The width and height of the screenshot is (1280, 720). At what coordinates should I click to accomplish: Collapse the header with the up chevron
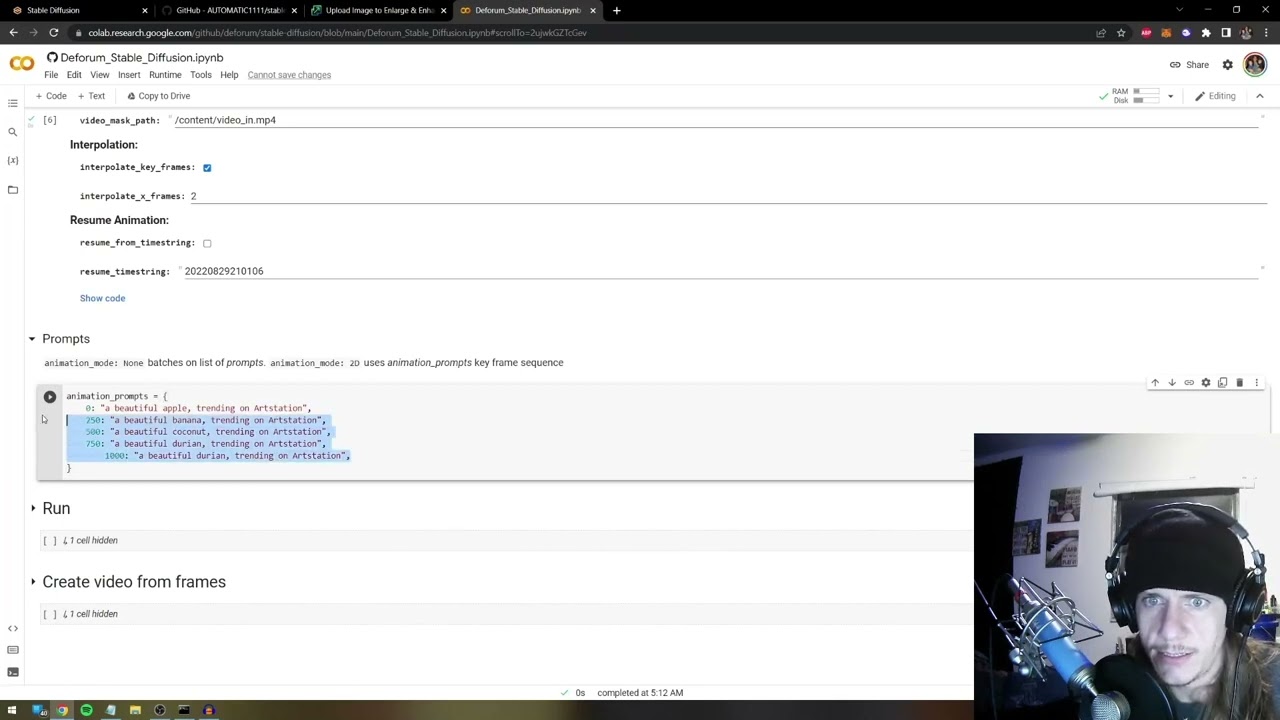[x=1260, y=96]
